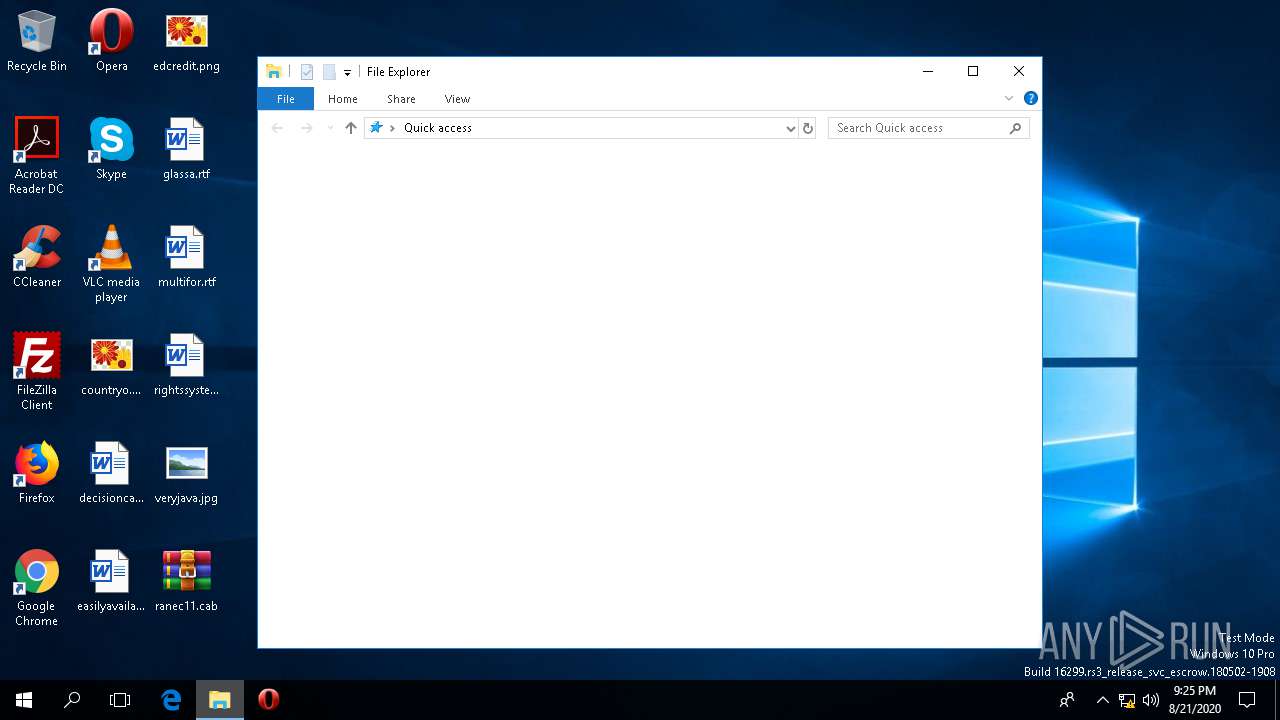This screenshot has height=720, width=1280.
Task: Select the edcredit.png file on desktop
Action: click(x=186, y=41)
